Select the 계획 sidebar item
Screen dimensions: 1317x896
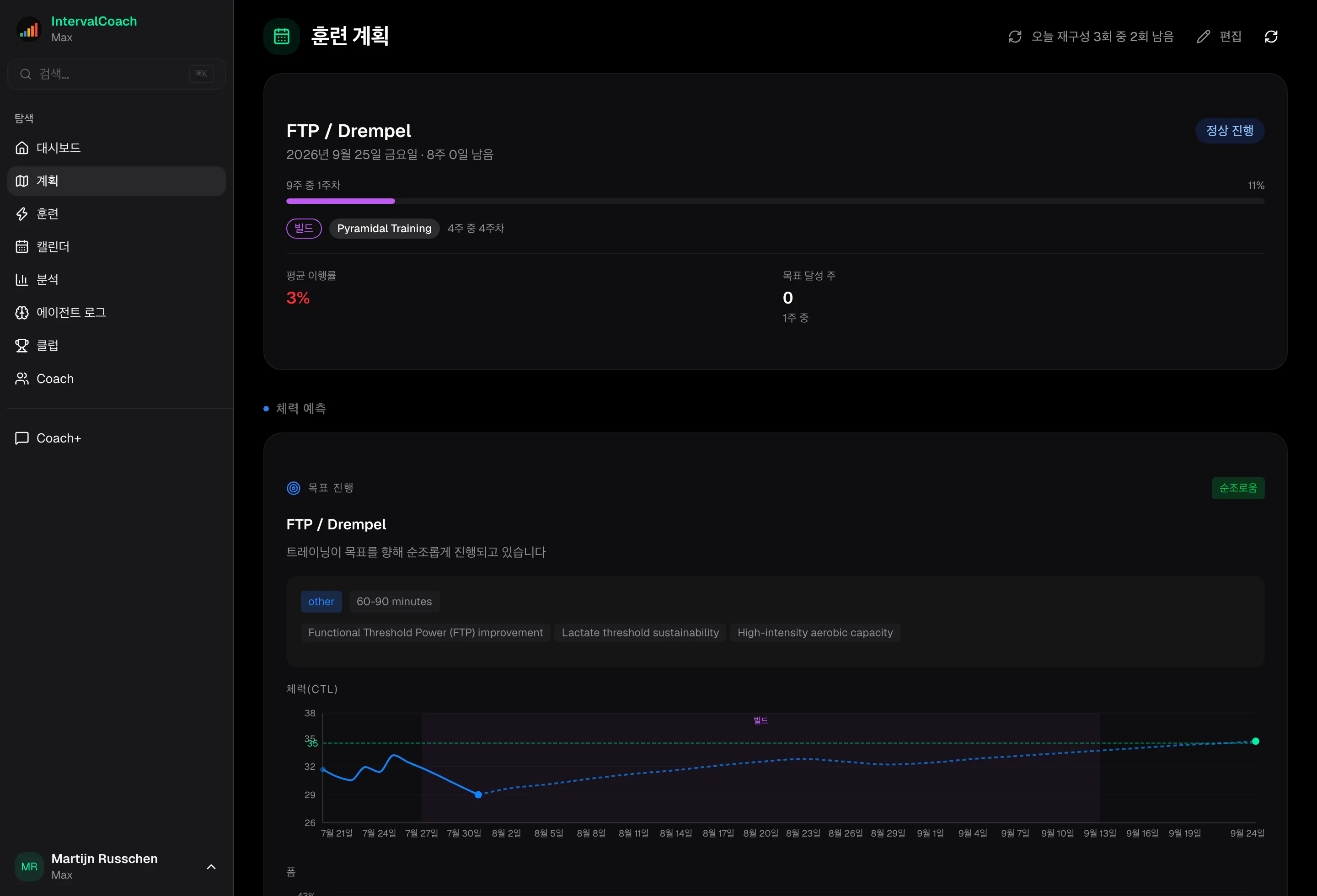(x=117, y=181)
